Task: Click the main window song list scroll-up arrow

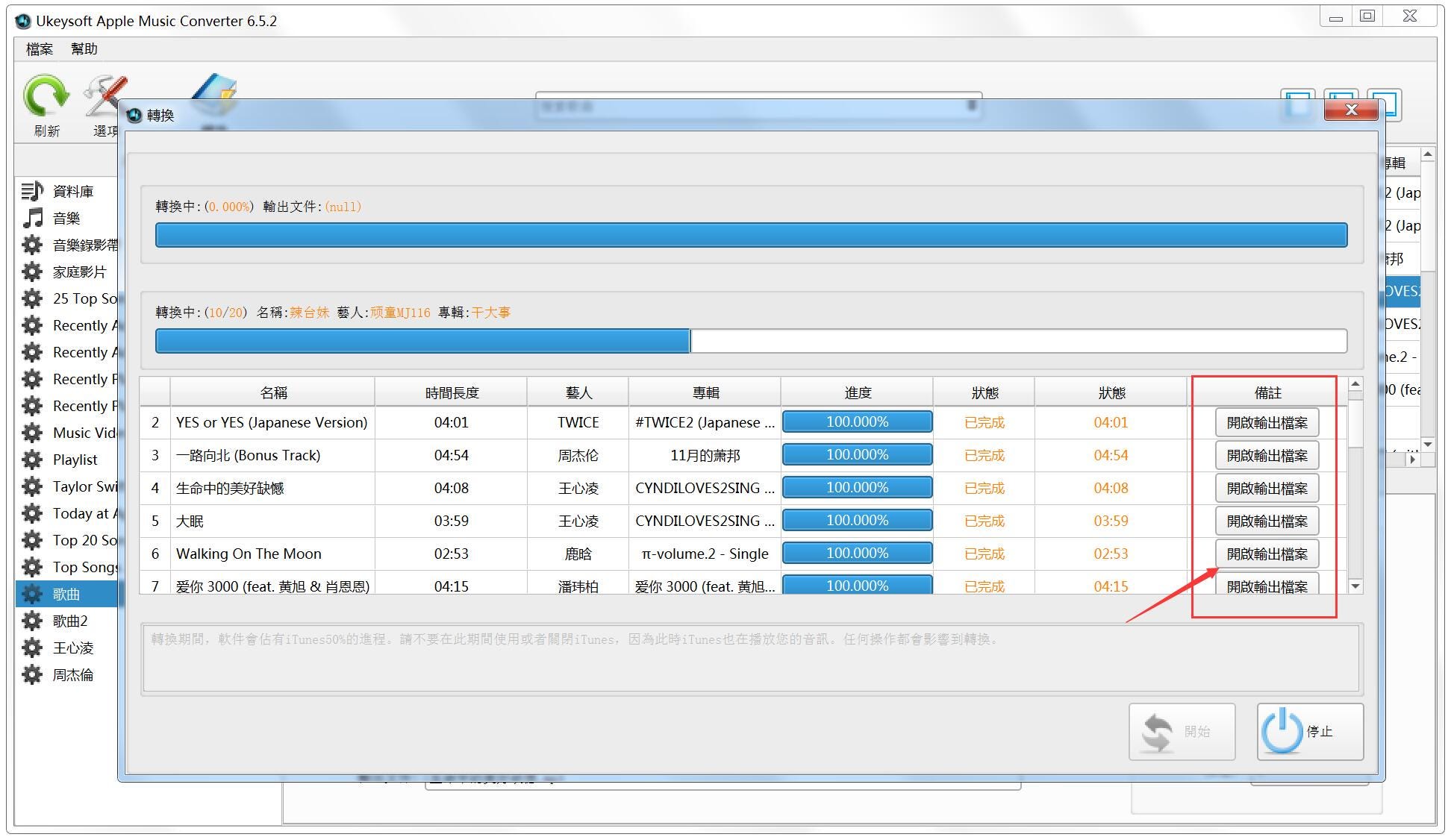Action: click(x=1428, y=154)
